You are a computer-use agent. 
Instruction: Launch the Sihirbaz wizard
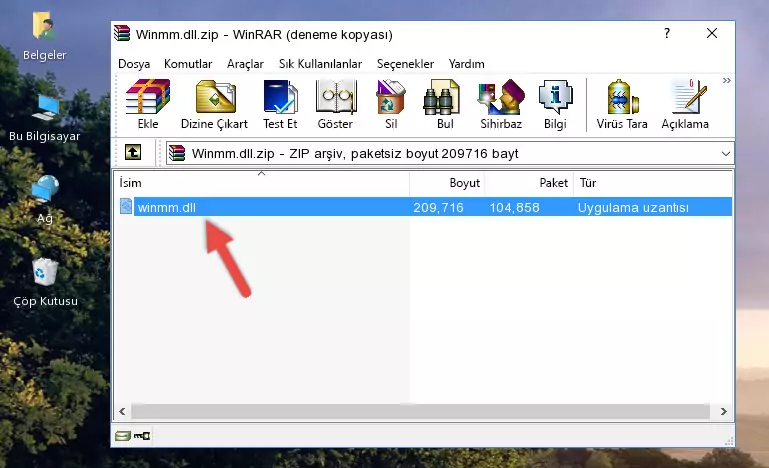click(501, 104)
